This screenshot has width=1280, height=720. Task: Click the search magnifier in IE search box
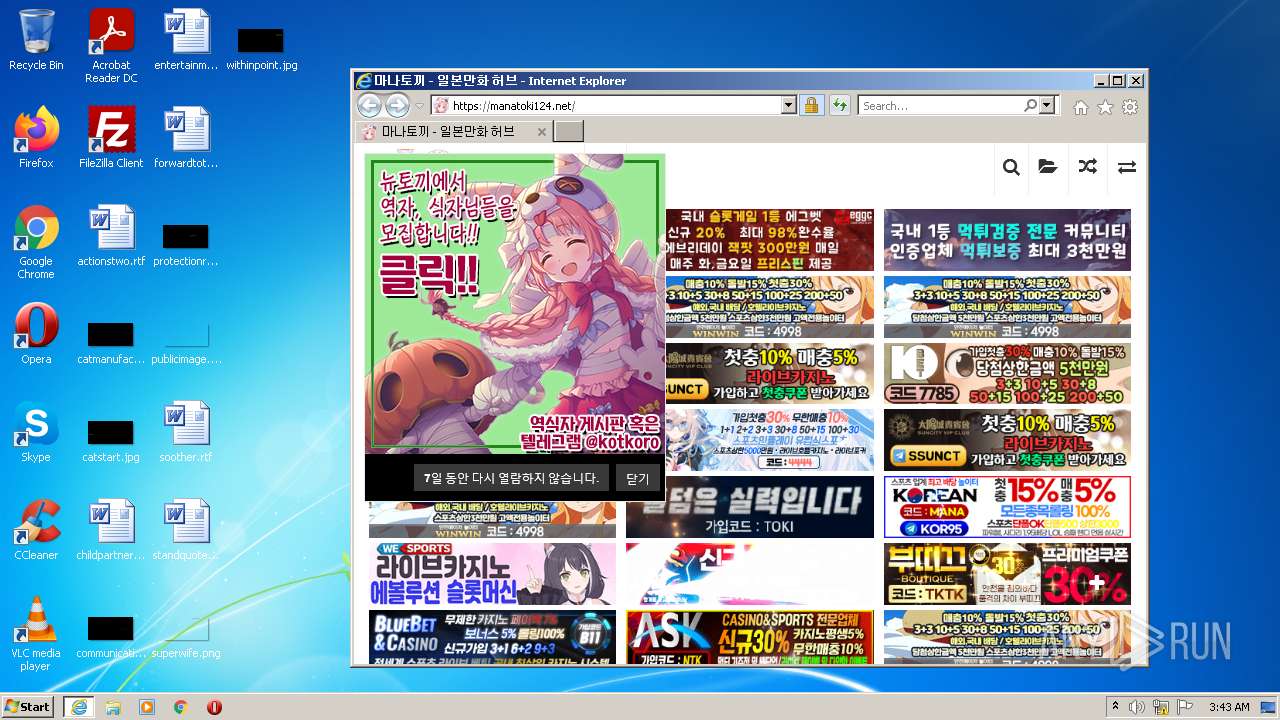click(x=1030, y=105)
